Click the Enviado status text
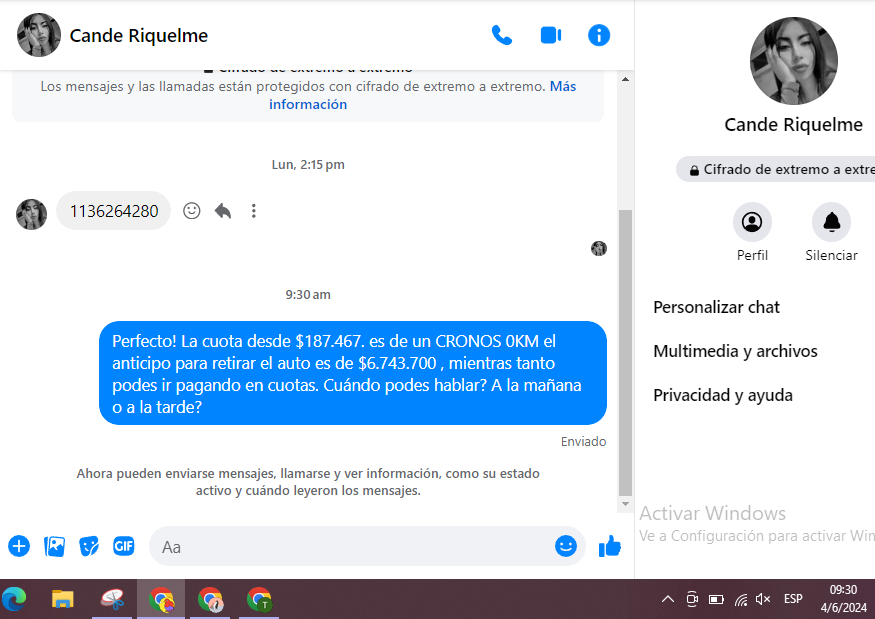875x619 pixels. pyautogui.click(x=583, y=441)
